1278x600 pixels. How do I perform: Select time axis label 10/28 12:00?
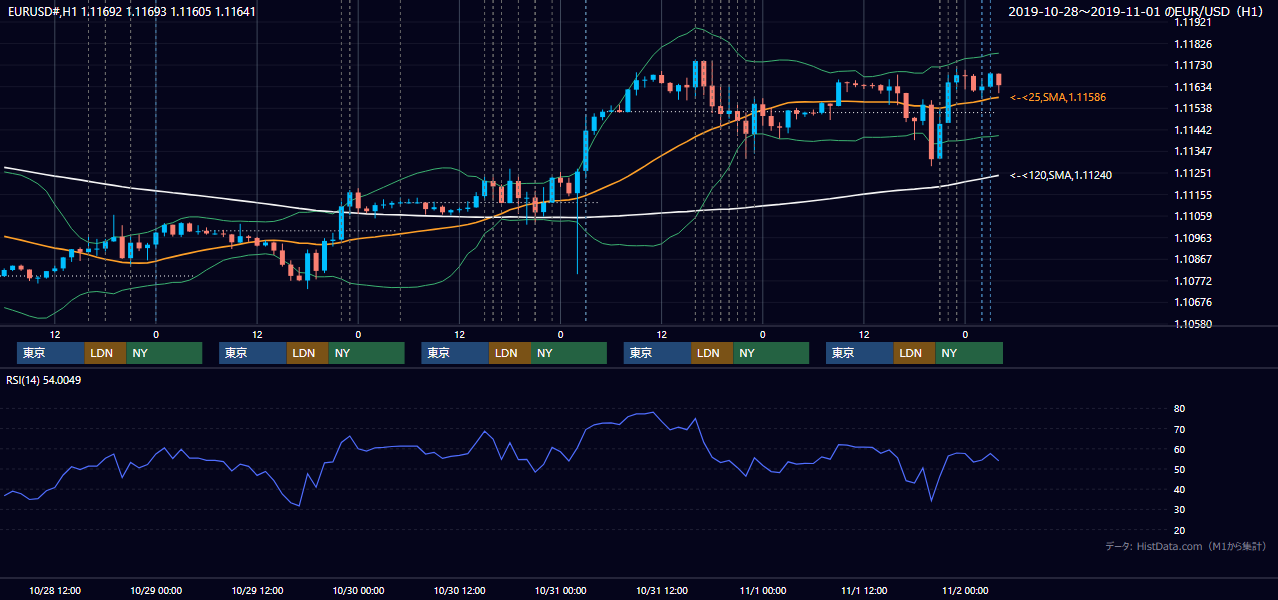[55, 590]
